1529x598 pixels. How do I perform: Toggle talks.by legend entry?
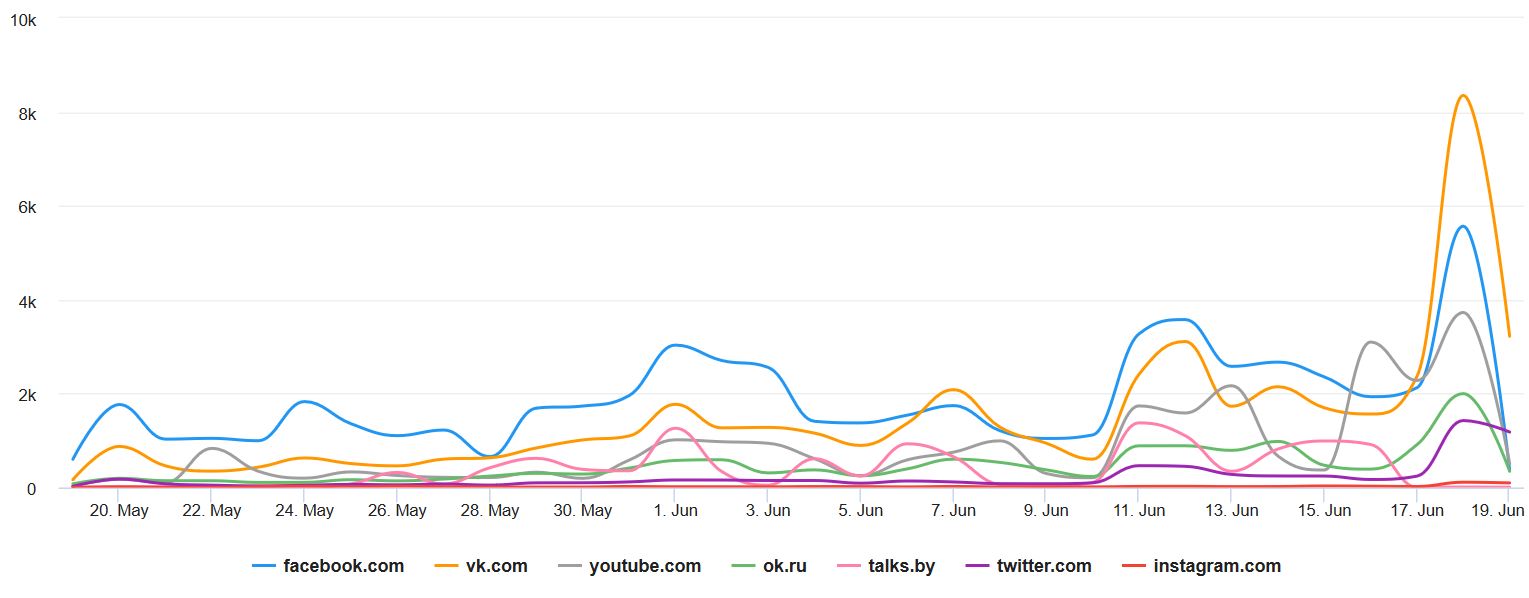point(901,566)
